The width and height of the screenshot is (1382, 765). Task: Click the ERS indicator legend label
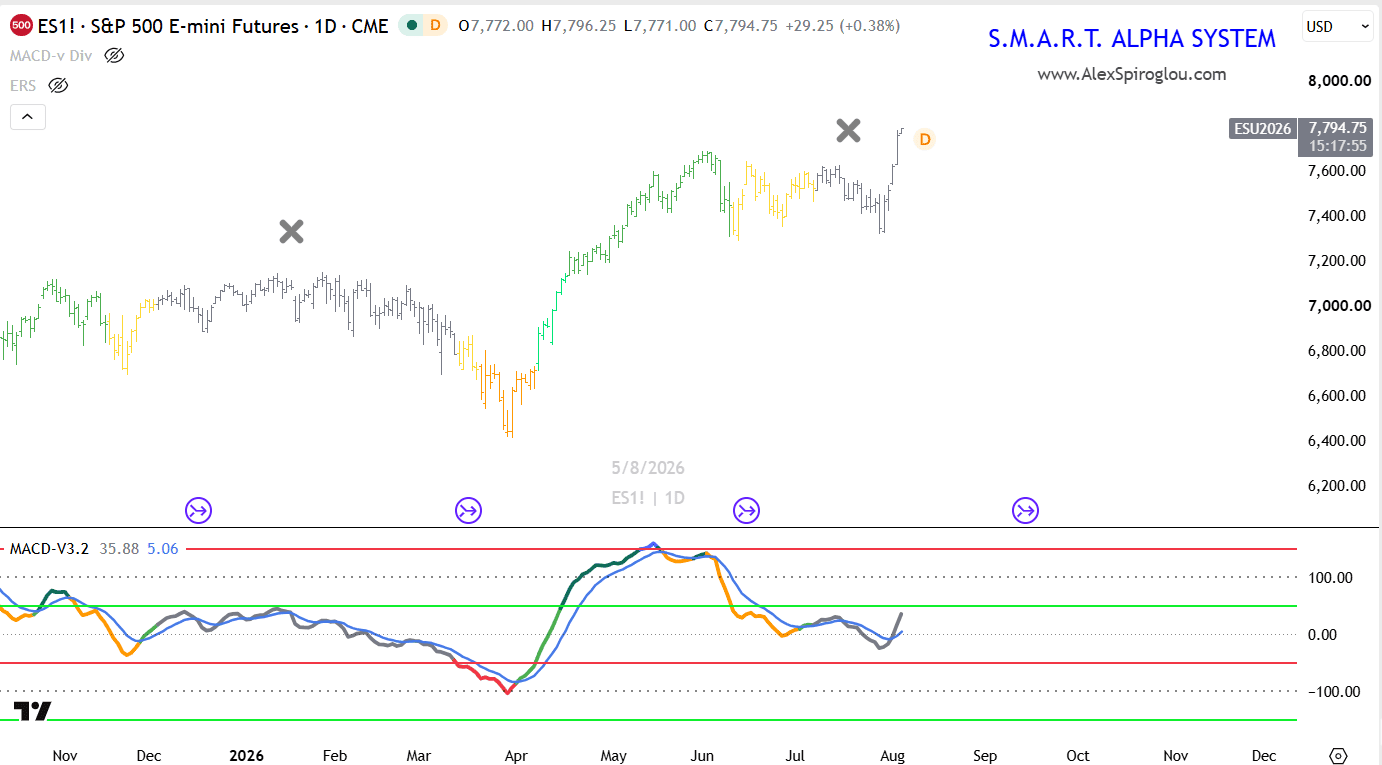[x=23, y=85]
